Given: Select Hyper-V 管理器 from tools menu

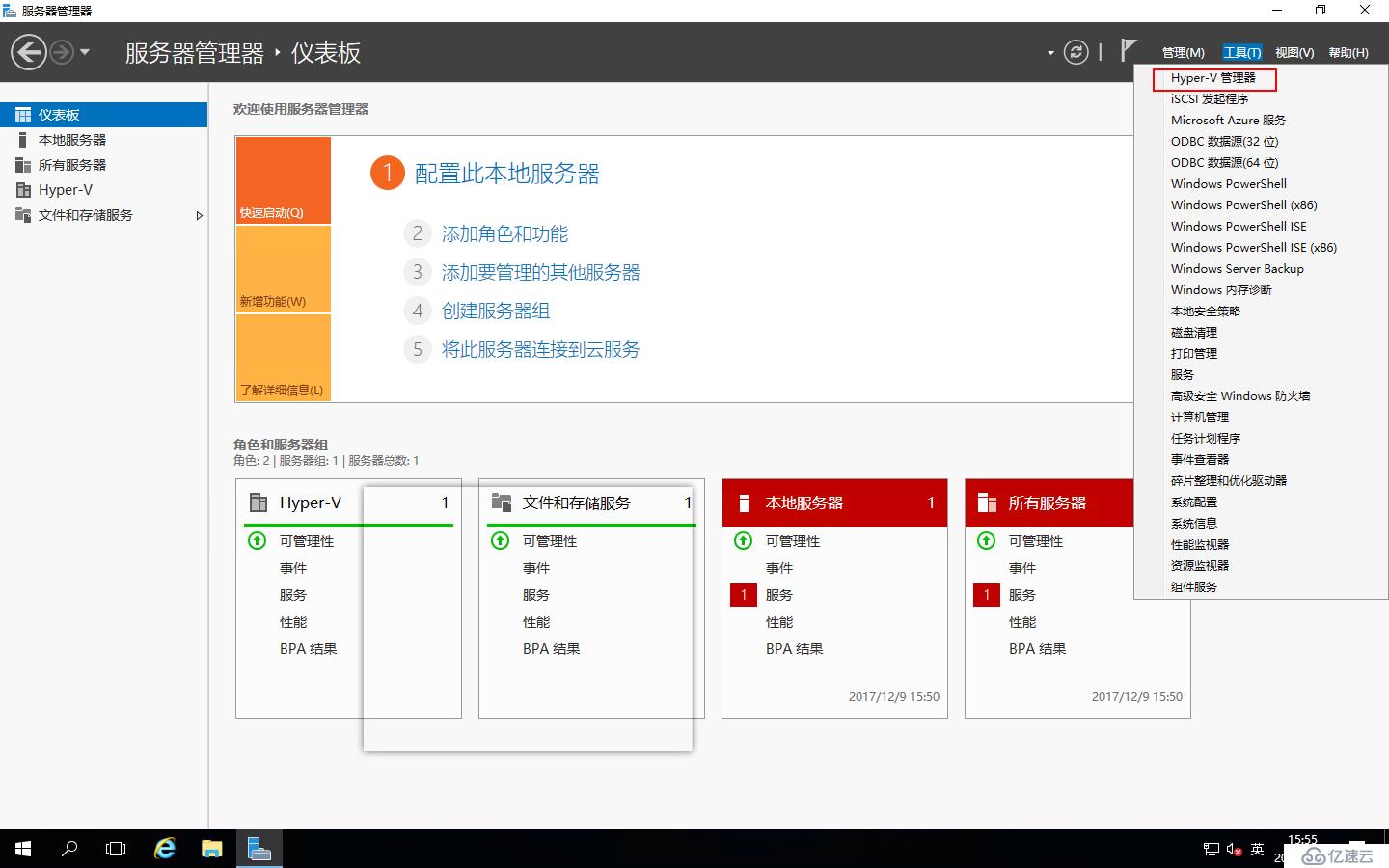Looking at the screenshot, I should (1213, 78).
